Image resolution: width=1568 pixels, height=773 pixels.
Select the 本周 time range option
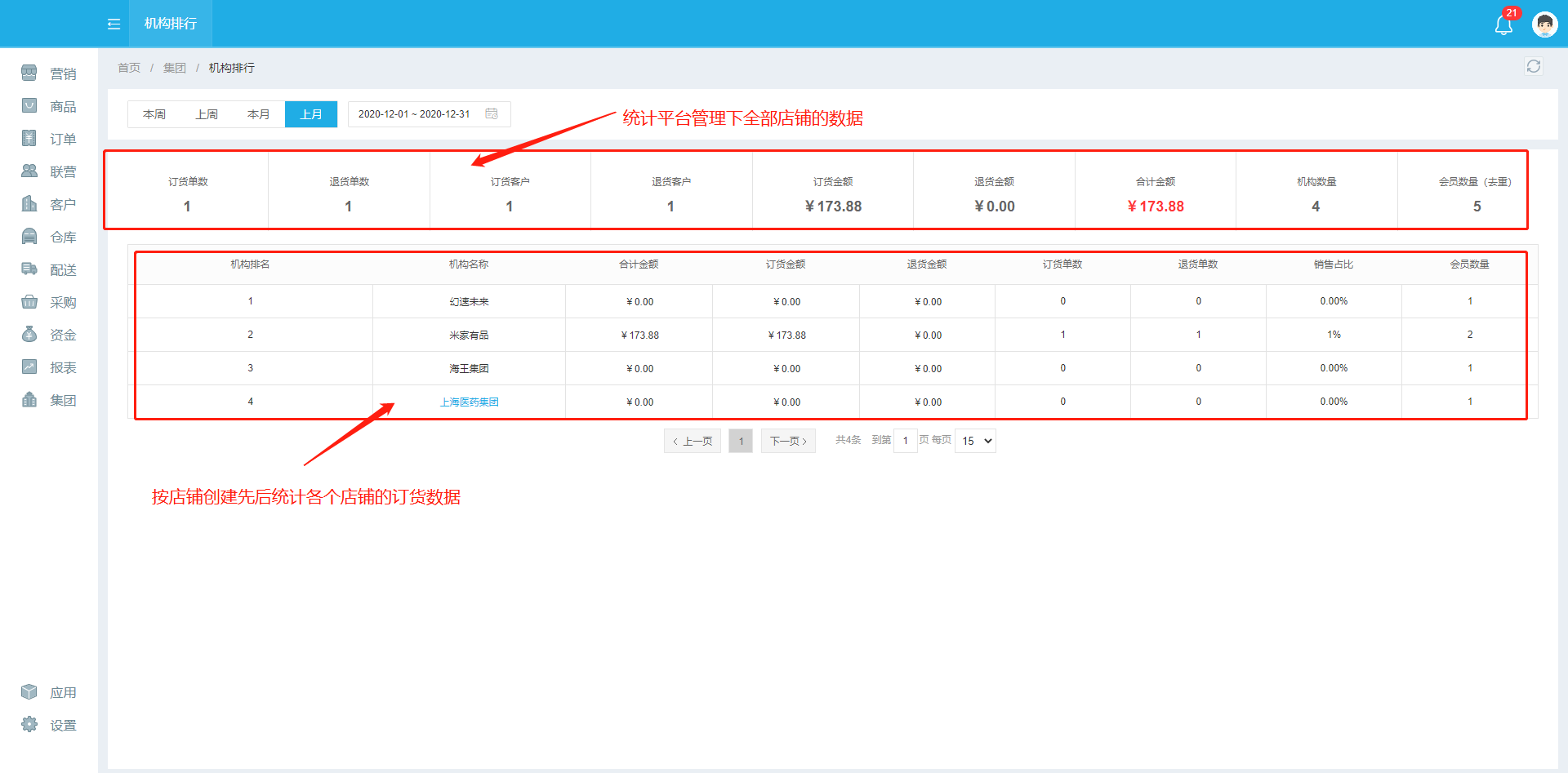[154, 114]
